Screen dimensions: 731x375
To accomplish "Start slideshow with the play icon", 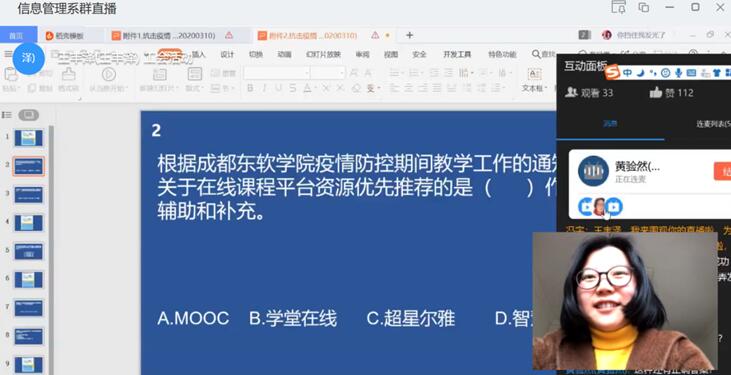I will pyautogui.click(x=109, y=74).
